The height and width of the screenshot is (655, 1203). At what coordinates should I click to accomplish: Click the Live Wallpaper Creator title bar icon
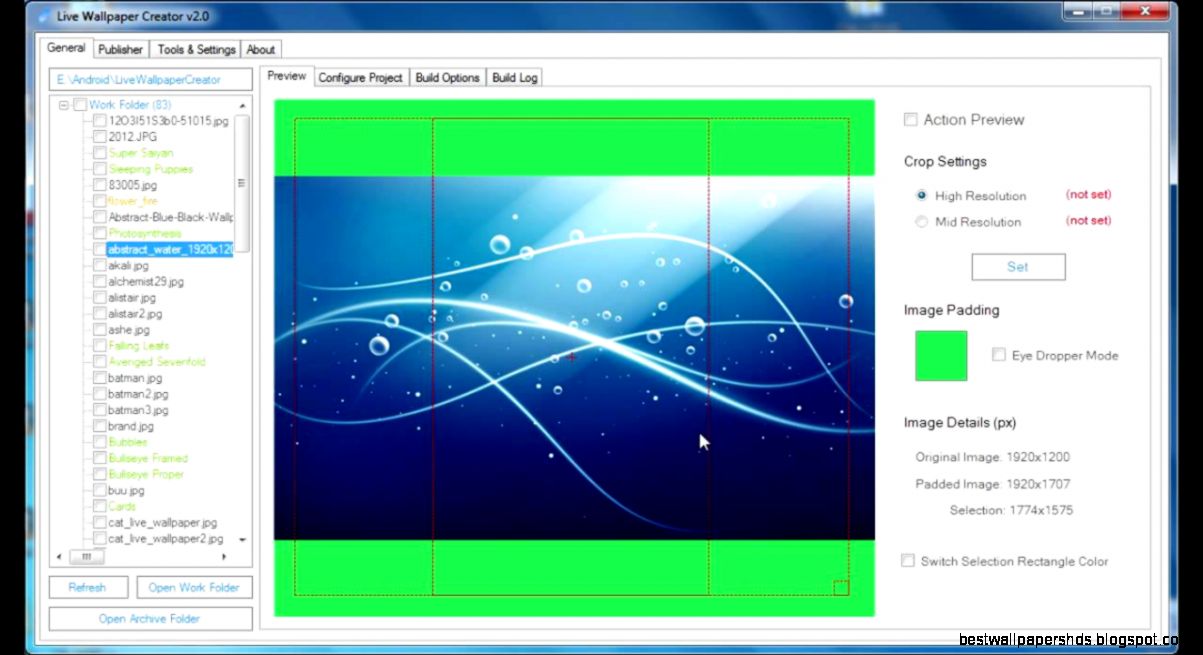[43, 16]
